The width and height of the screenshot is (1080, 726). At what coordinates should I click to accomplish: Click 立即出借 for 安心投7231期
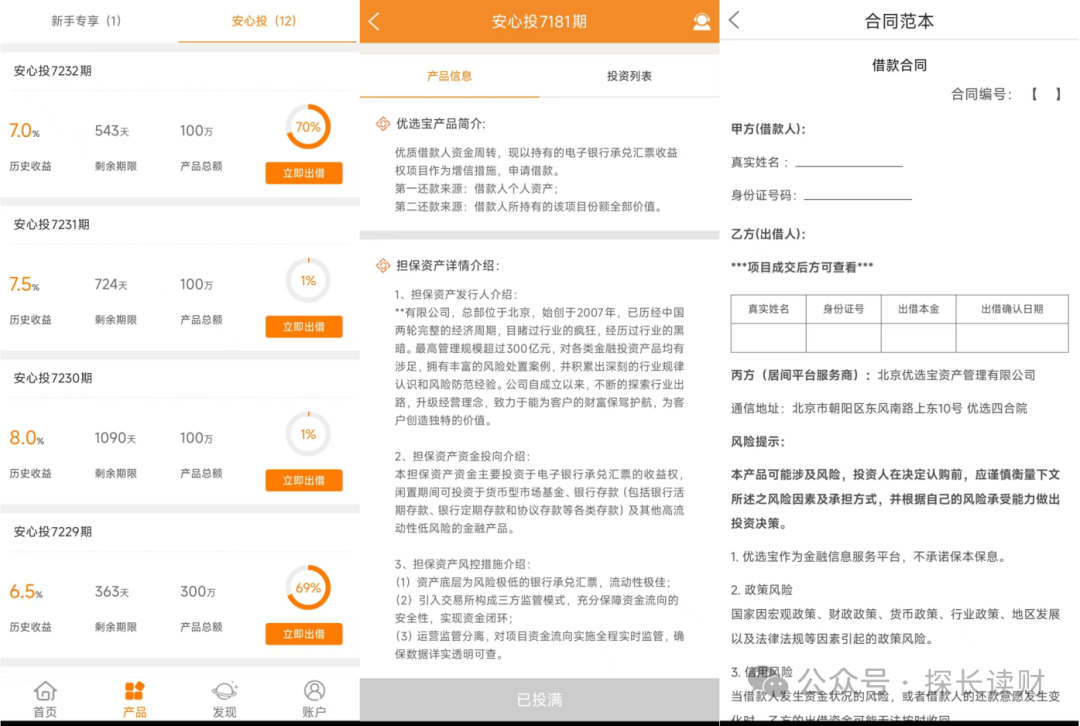click(304, 326)
